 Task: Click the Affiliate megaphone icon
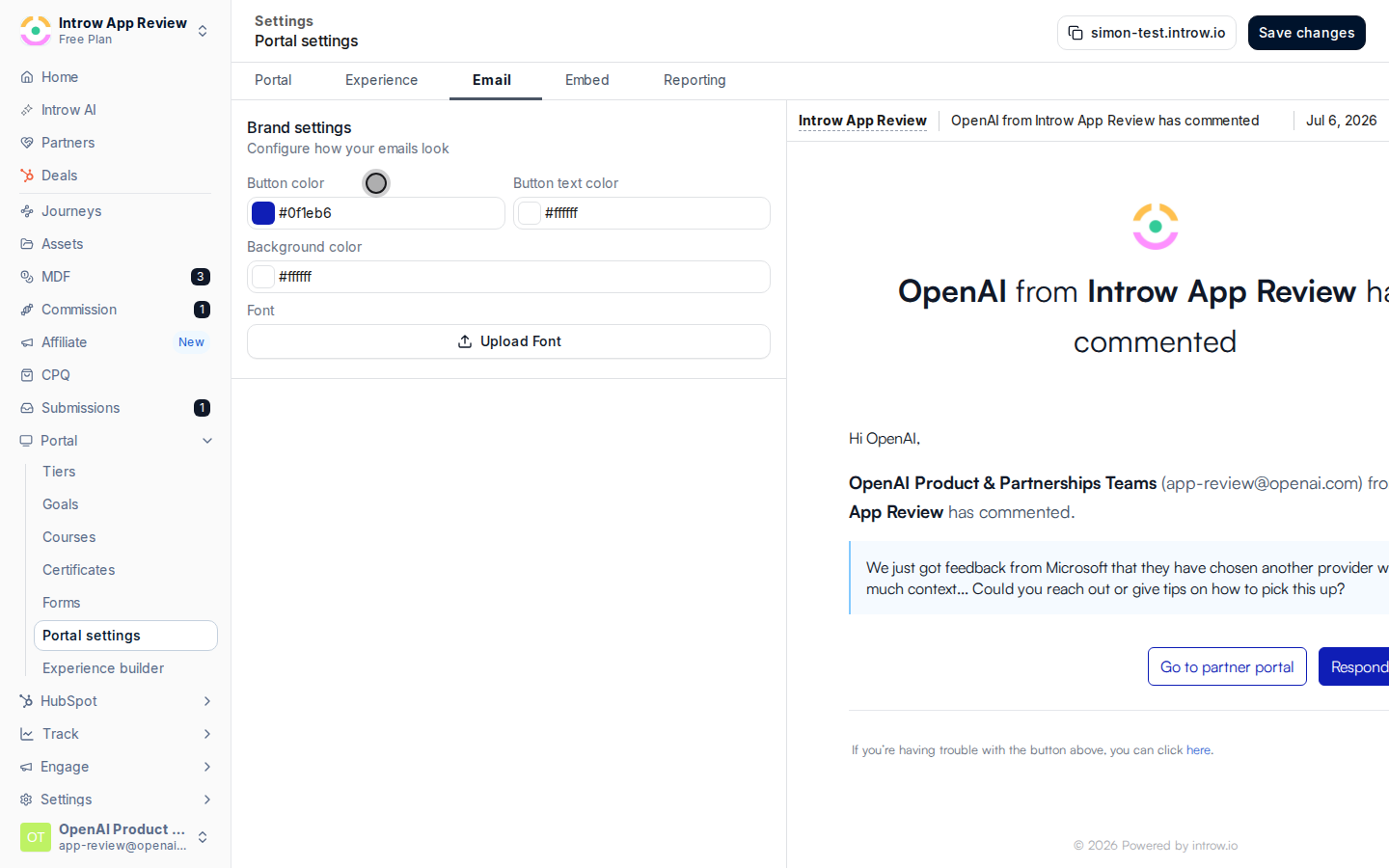27,342
